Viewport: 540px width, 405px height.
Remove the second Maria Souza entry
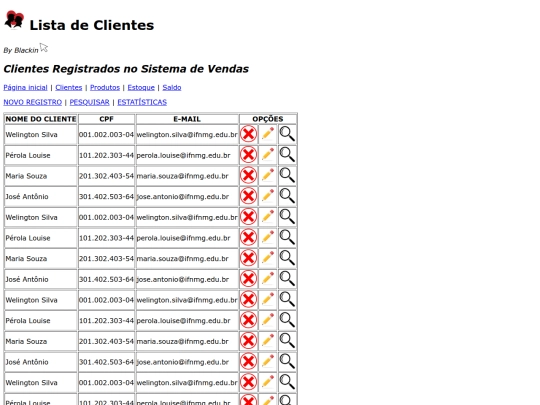pos(248,258)
